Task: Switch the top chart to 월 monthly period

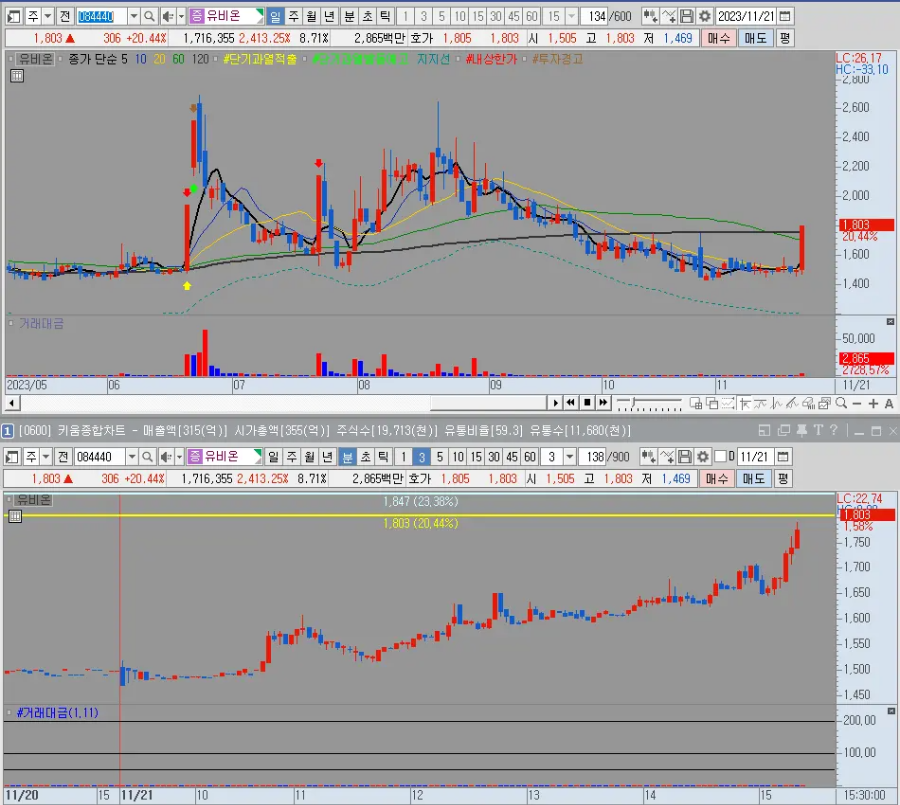Action: (311, 16)
